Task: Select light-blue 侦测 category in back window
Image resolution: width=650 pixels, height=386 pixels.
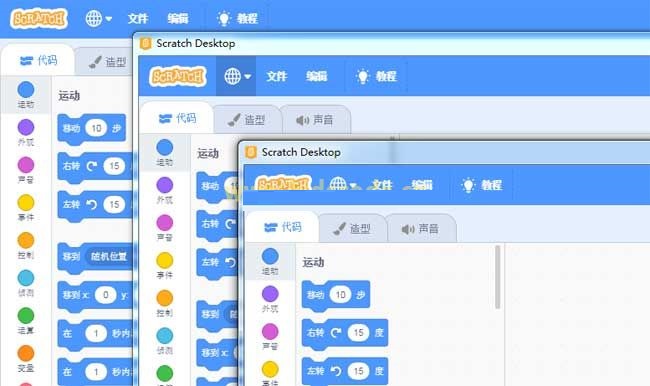Action: pos(26,283)
